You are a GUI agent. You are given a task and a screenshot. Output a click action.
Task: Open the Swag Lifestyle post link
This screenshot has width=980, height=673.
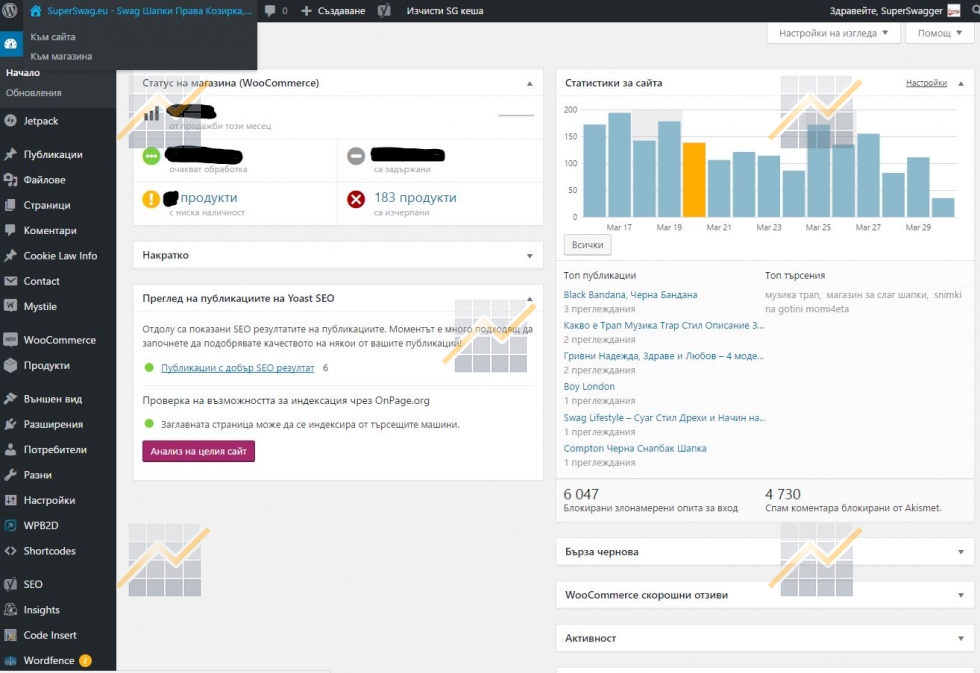(664, 417)
